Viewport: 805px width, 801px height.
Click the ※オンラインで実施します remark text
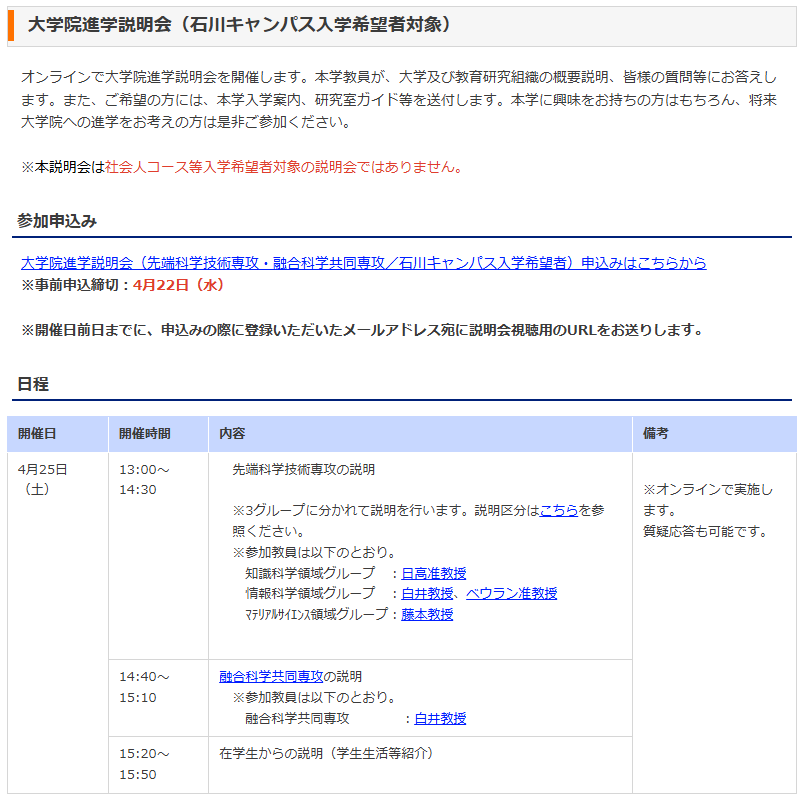pos(707,500)
